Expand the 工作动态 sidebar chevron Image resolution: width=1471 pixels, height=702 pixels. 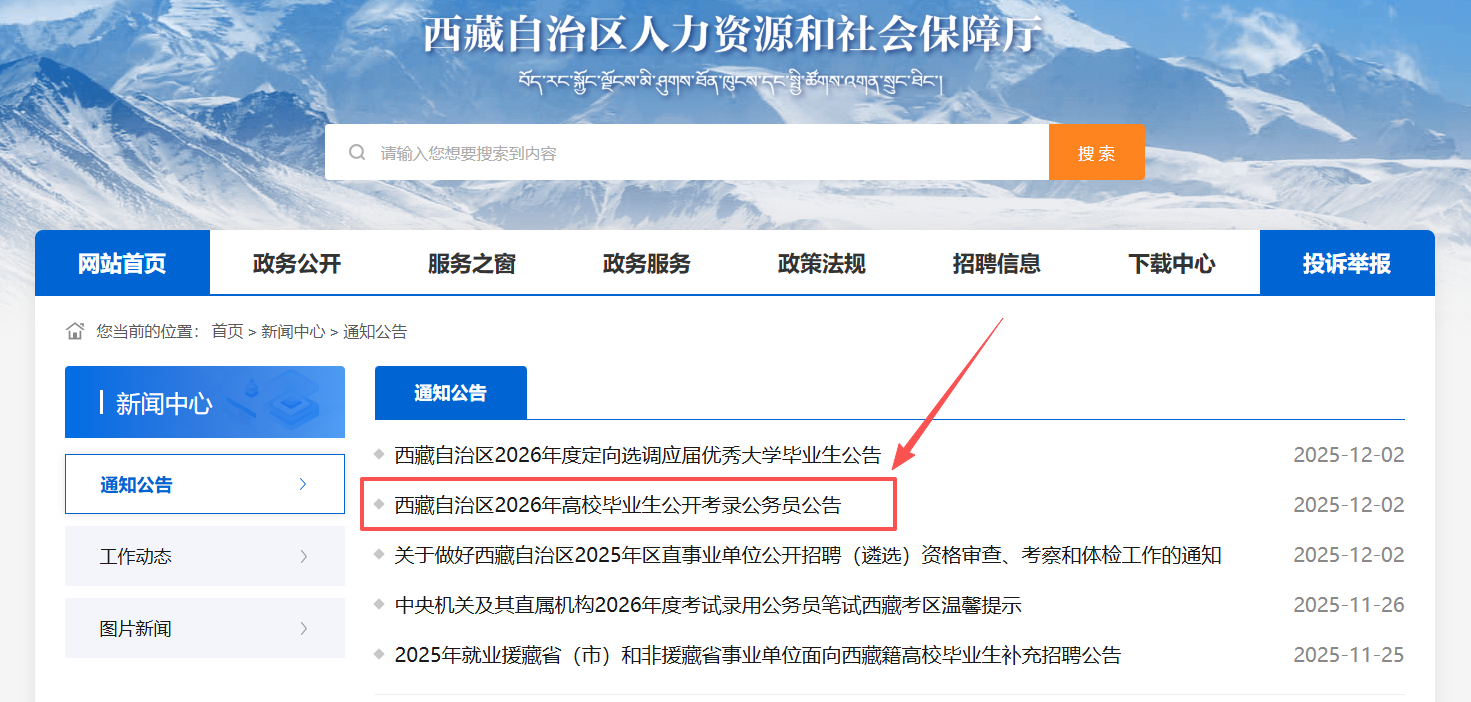[x=303, y=557]
